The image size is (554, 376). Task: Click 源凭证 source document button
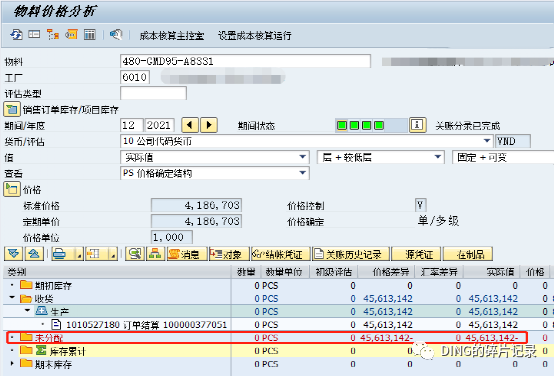tap(417, 254)
